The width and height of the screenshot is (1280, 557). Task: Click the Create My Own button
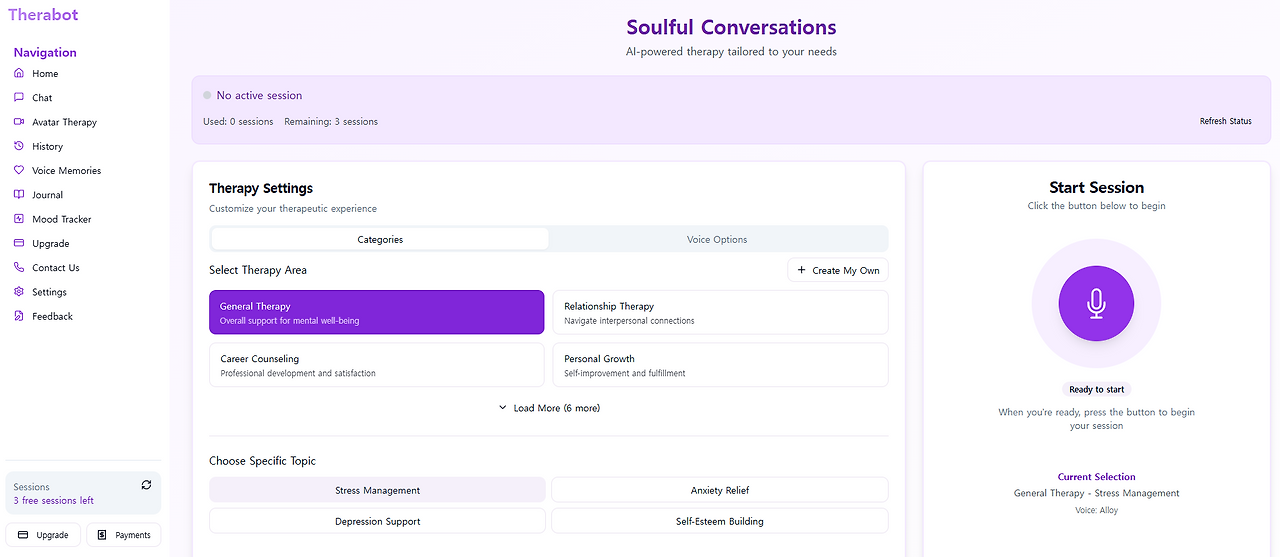coord(838,270)
